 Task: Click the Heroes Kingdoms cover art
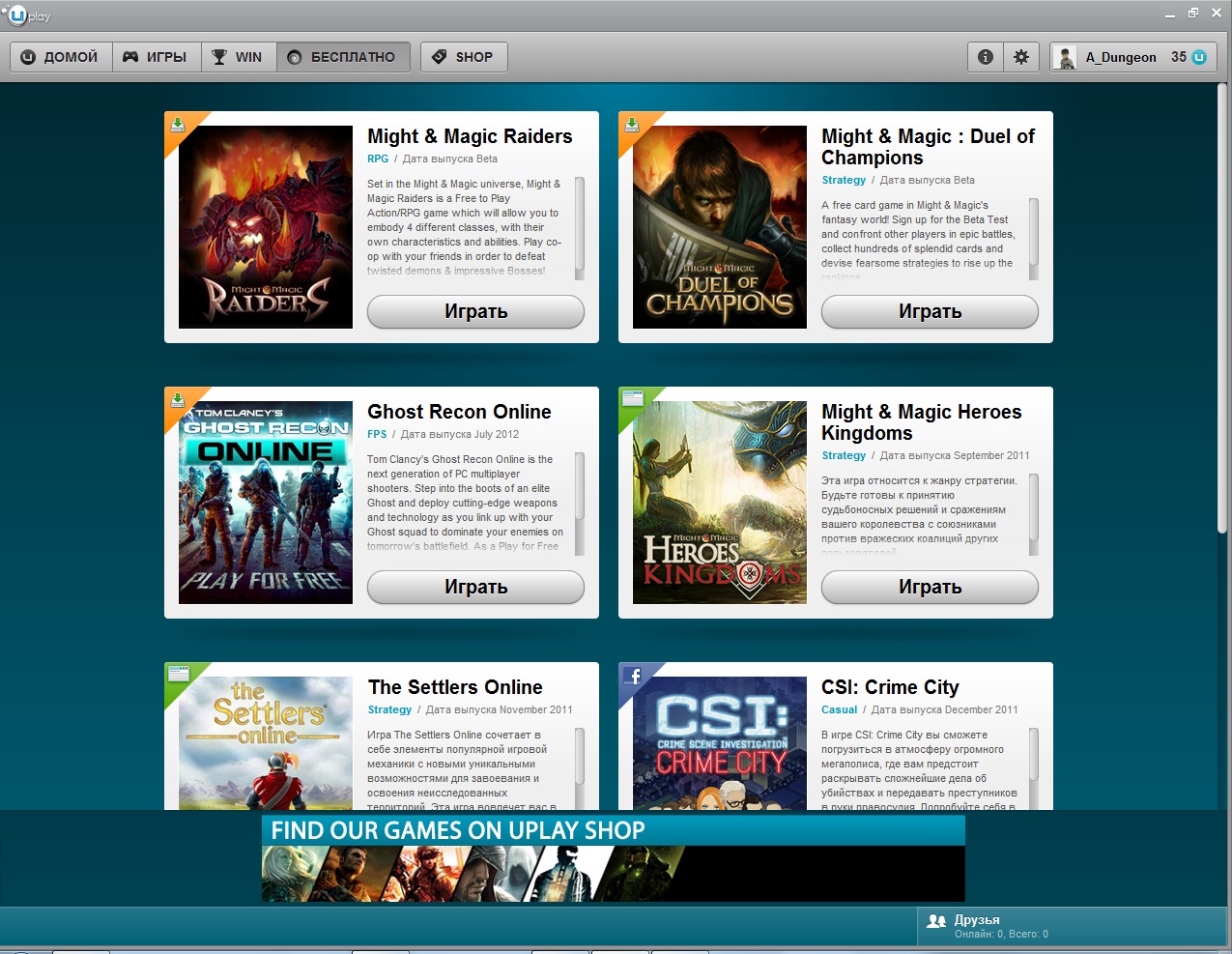coord(720,503)
